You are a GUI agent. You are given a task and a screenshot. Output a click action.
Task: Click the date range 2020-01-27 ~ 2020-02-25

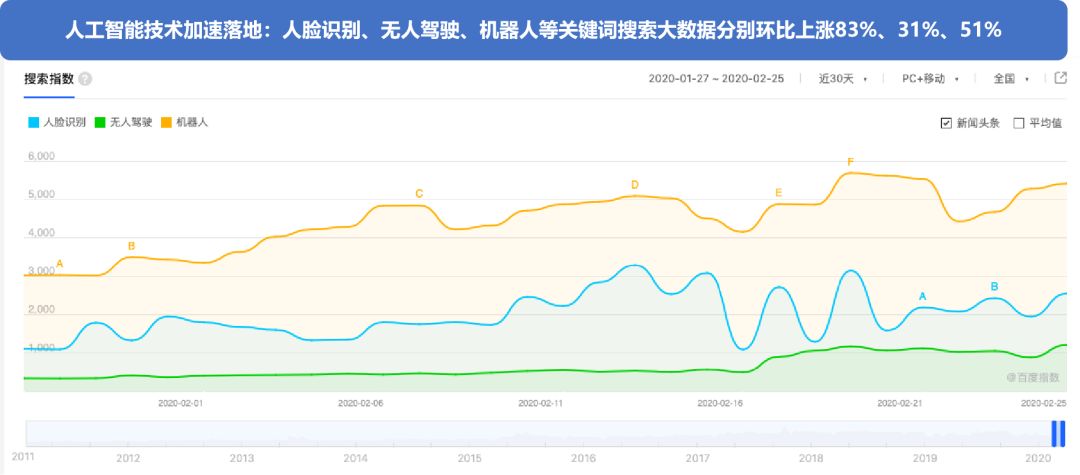[718, 78]
